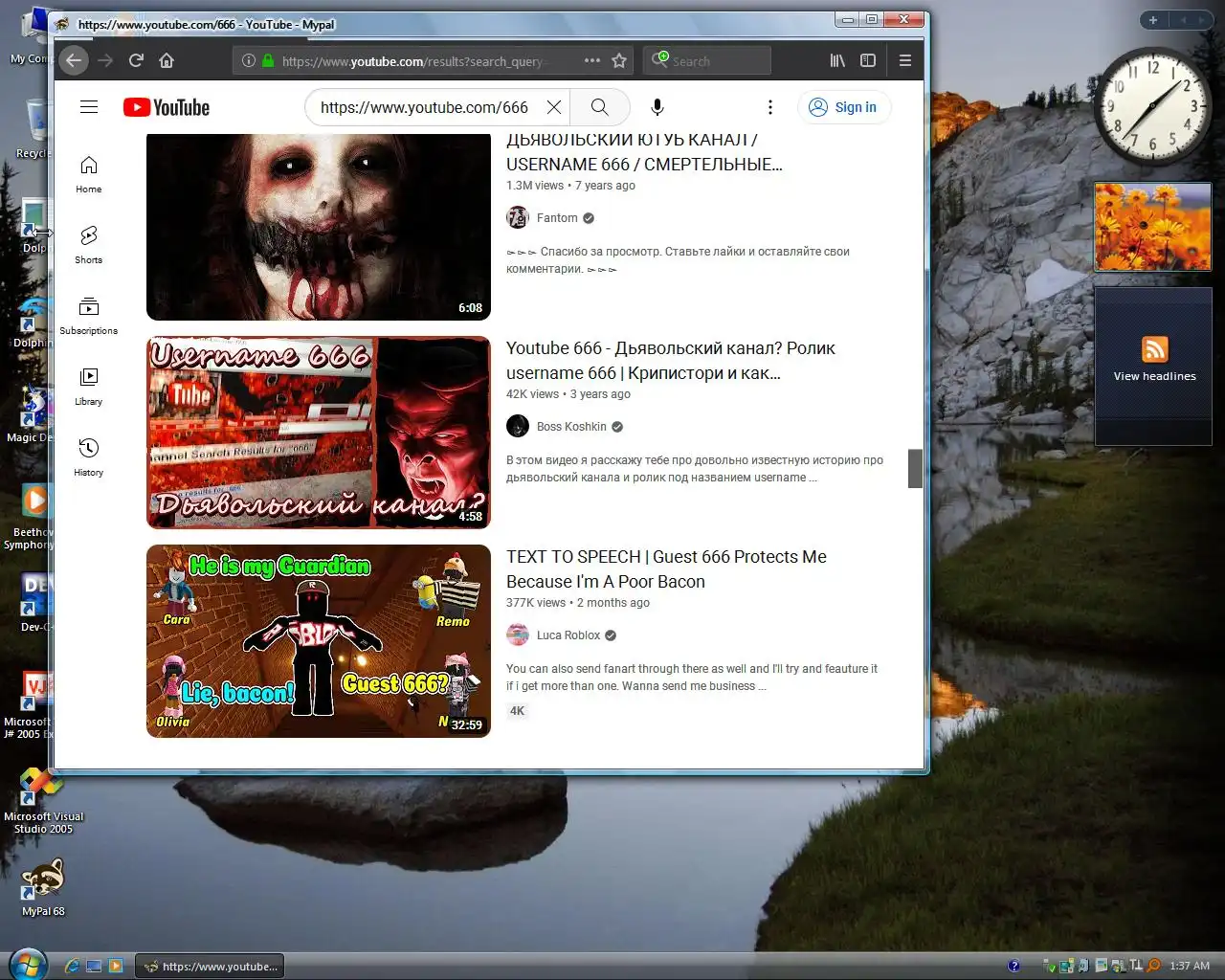Viewport: 1225px width, 980px height.
Task: Open the Fantom channel name link
Action: (x=557, y=218)
